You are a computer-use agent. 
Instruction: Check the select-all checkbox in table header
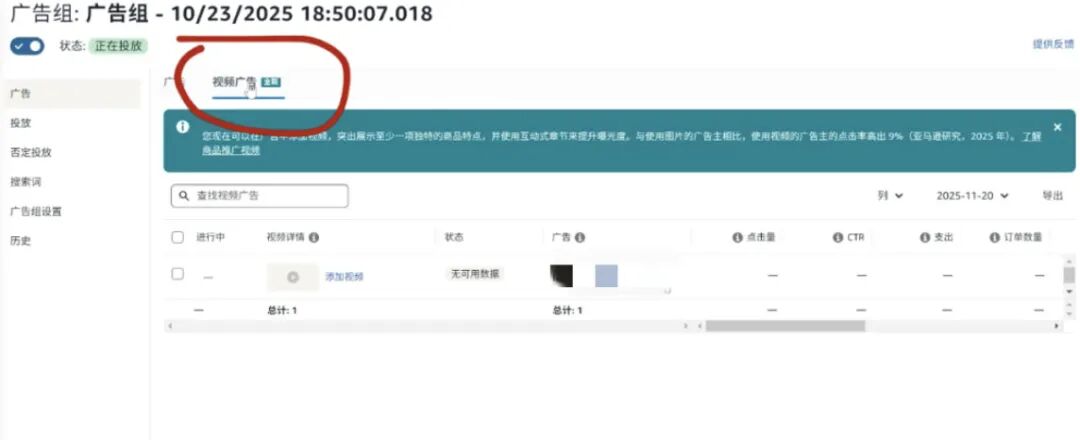pyautogui.click(x=178, y=238)
